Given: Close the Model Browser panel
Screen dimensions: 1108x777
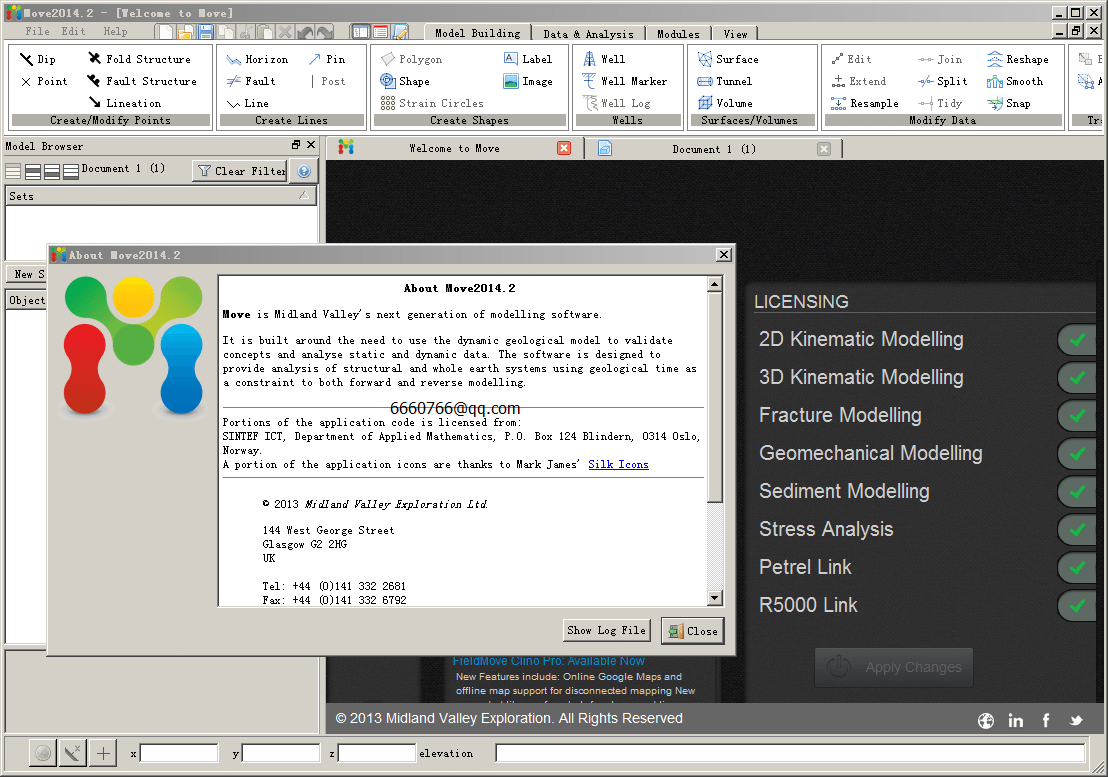Looking at the screenshot, I should pyautogui.click(x=311, y=145).
